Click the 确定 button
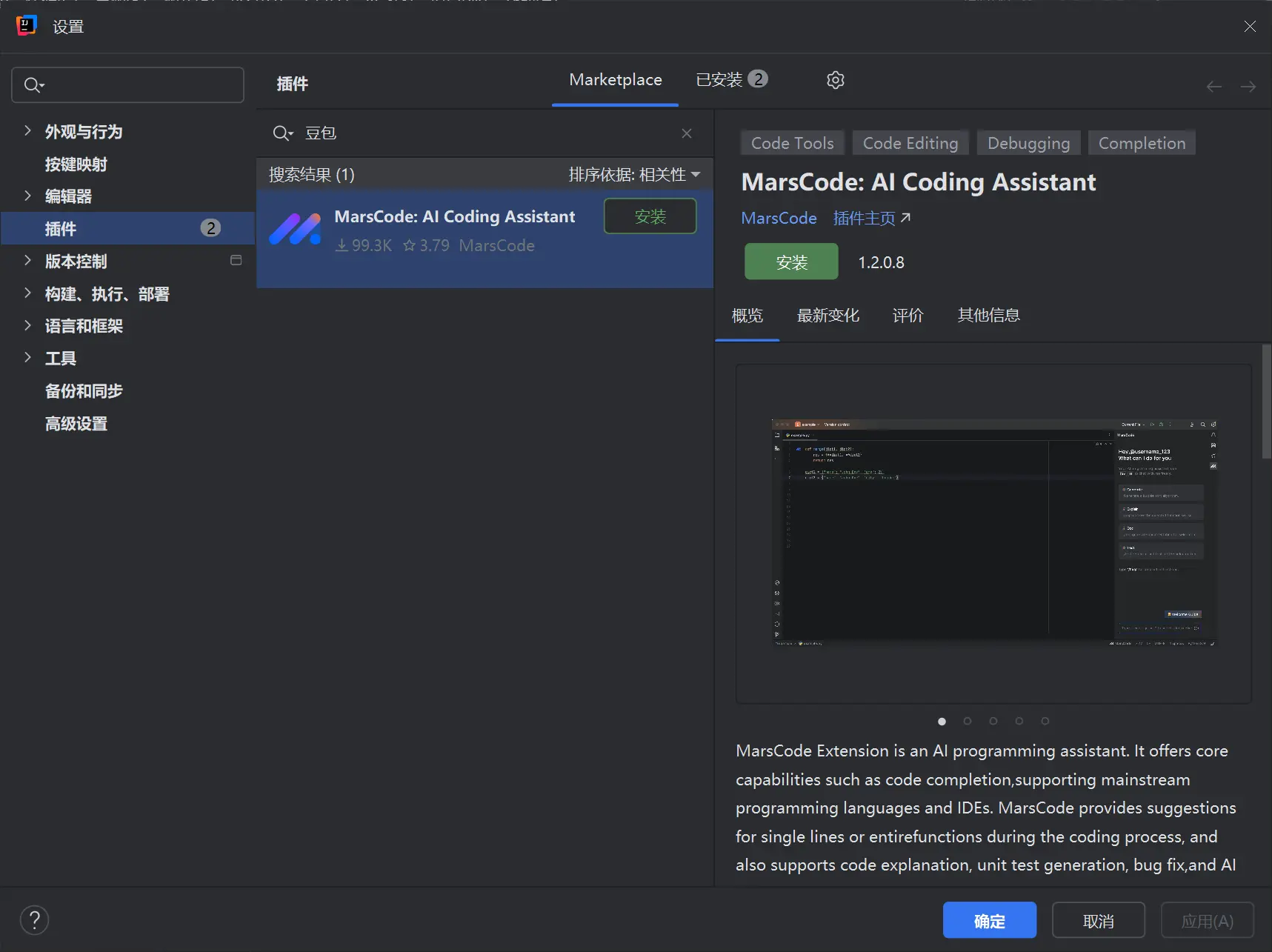 click(990, 921)
